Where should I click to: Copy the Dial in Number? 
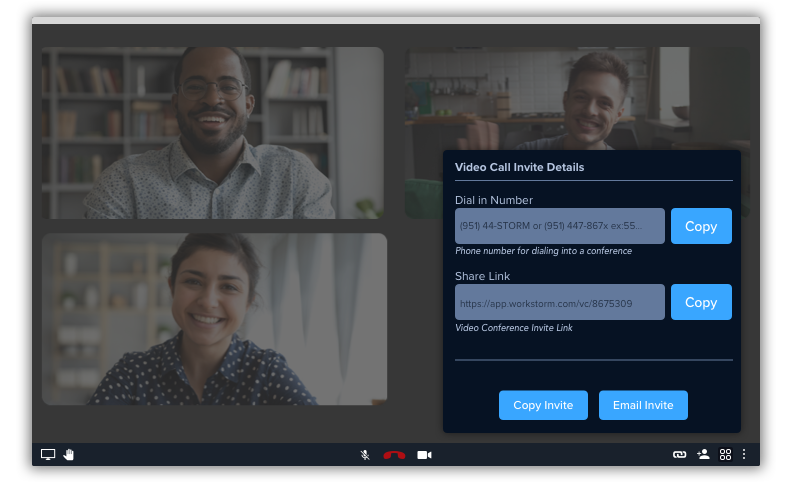tap(701, 226)
